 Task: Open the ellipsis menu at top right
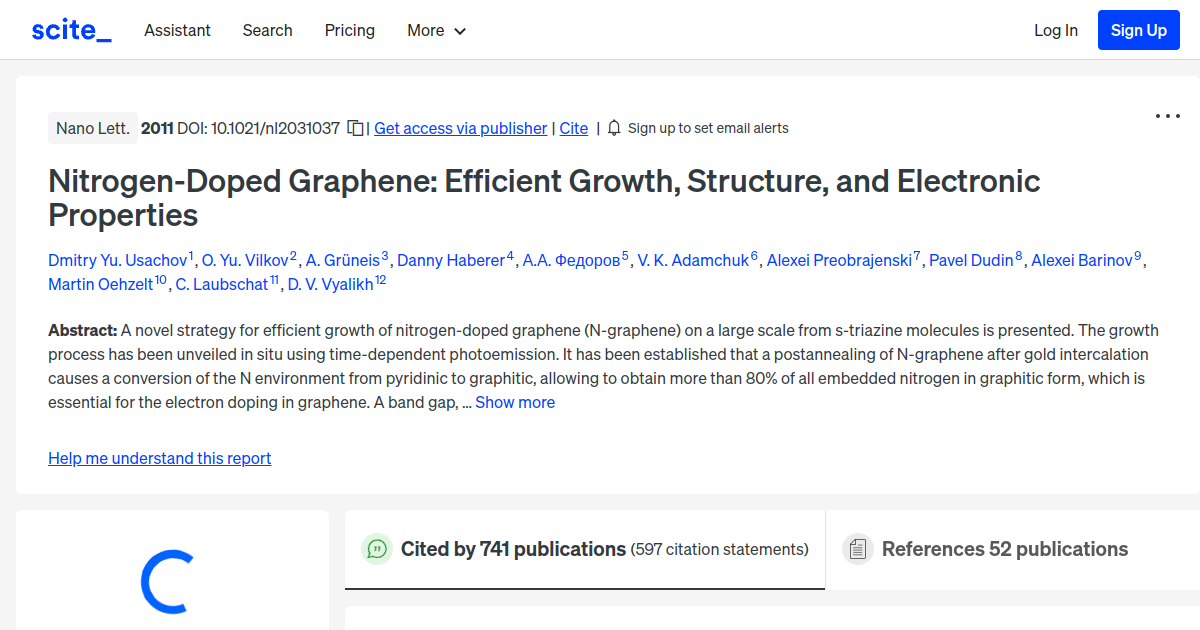coord(1167,116)
